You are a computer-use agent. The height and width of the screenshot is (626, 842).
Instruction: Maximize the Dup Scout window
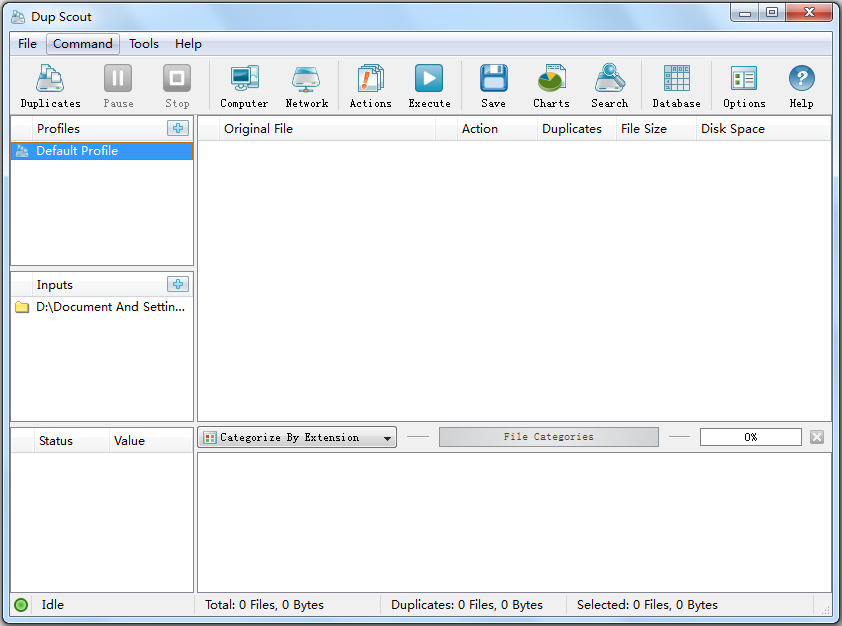pyautogui.click(x=772, y=13)
